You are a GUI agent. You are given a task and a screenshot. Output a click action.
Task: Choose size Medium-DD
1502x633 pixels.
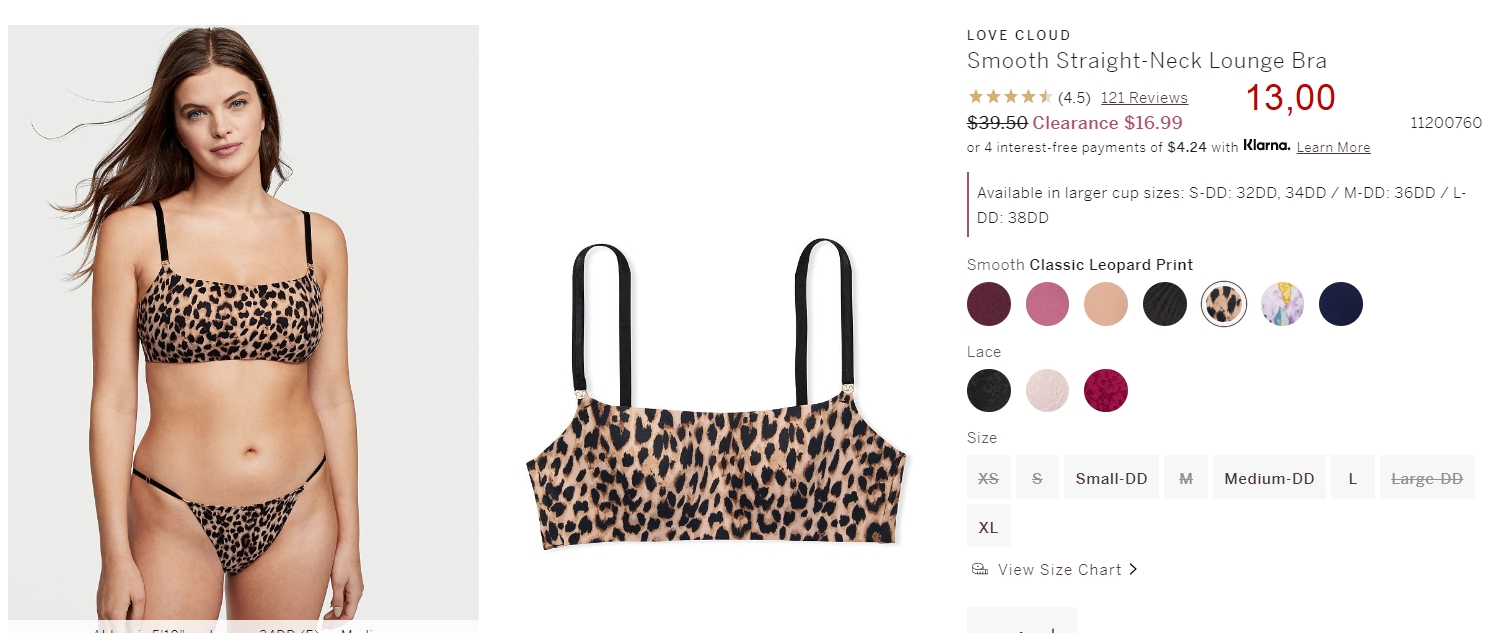coord(1269,478)
